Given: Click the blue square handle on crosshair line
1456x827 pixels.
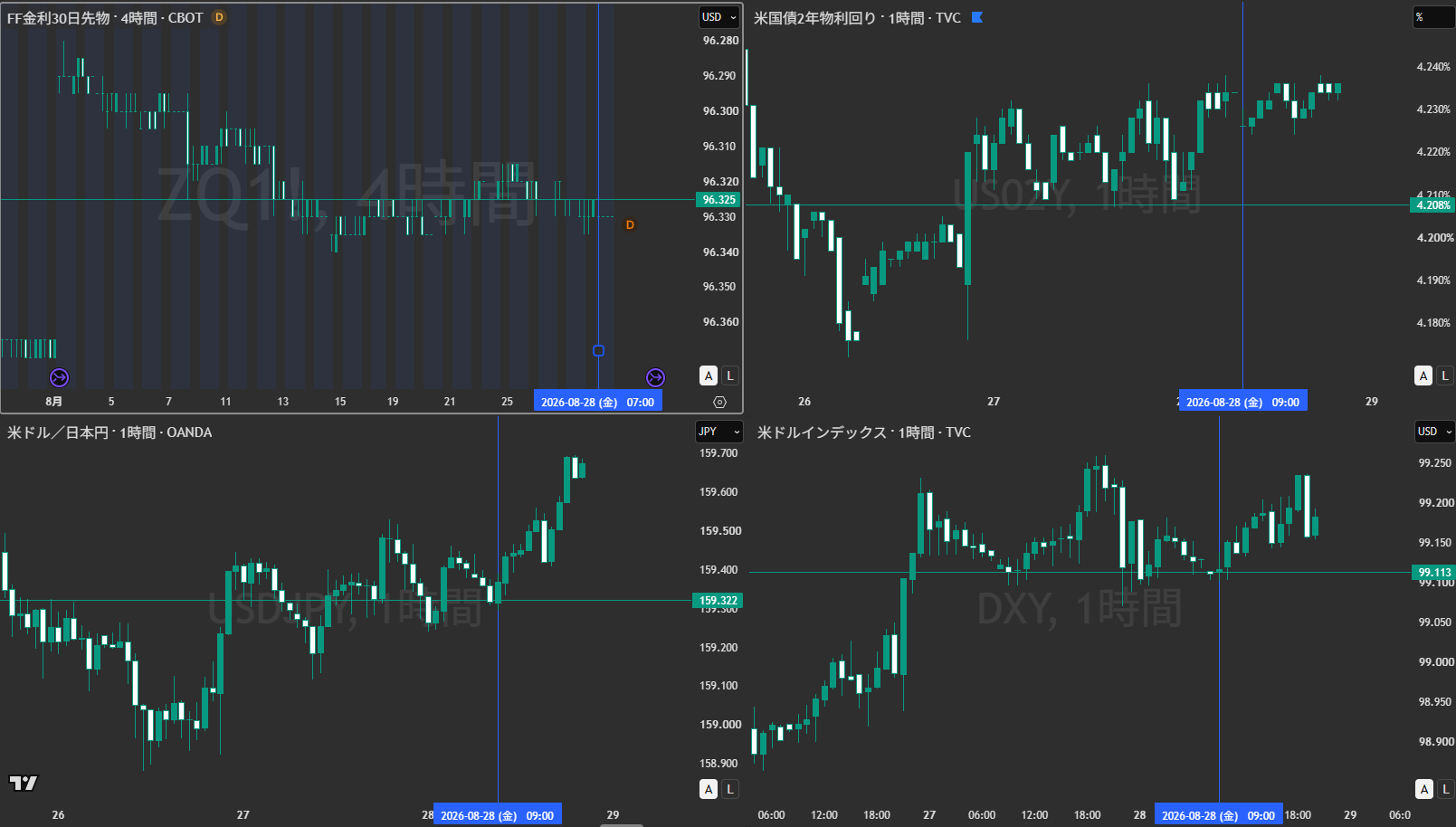Looking at the screenshot, I should coord(598,350).
